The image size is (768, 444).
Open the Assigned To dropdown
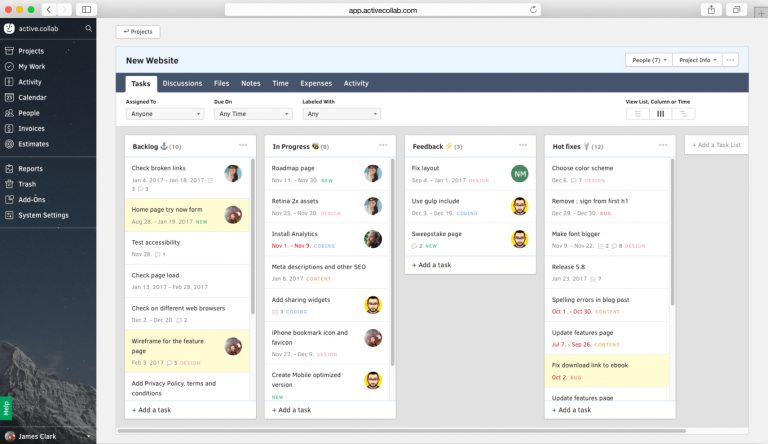coord(165,114)
